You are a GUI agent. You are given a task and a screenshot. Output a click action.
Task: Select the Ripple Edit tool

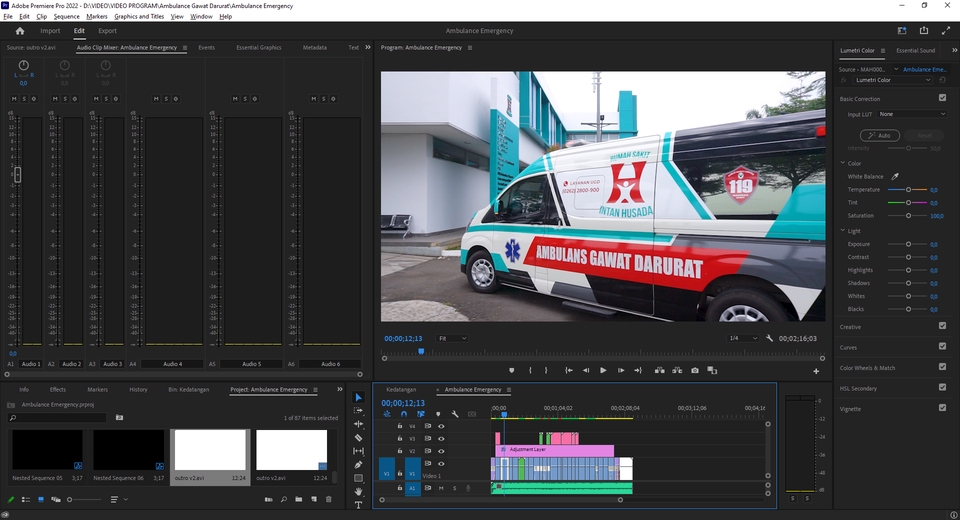[359, 424]
